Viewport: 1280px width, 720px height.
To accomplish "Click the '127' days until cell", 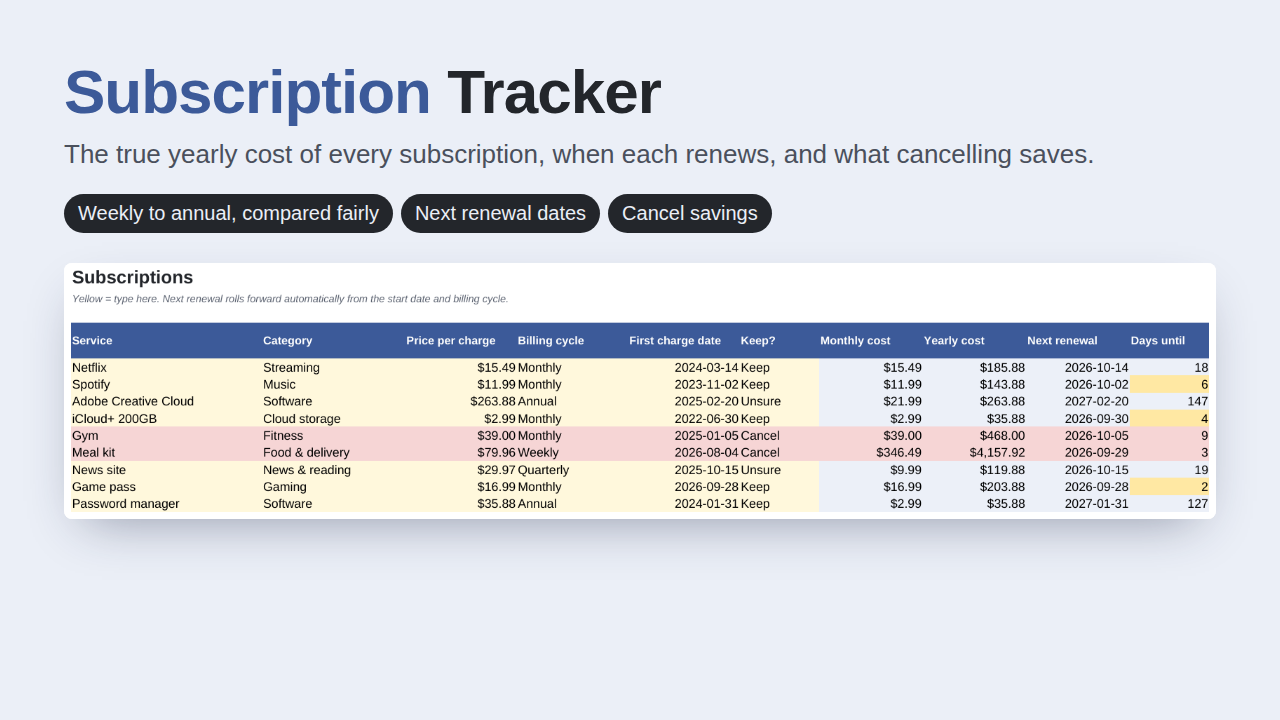I will [1169, 504].
